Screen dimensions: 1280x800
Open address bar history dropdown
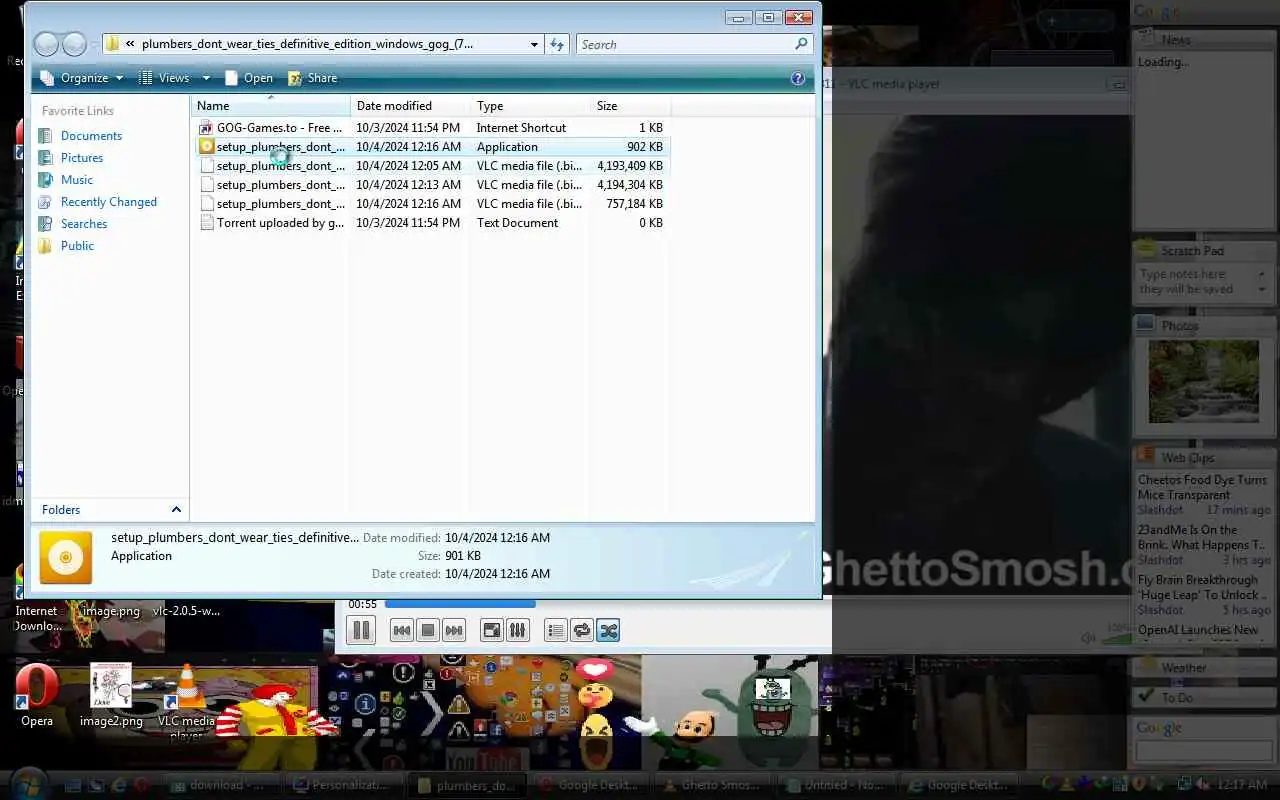click(x=534, y=44)
